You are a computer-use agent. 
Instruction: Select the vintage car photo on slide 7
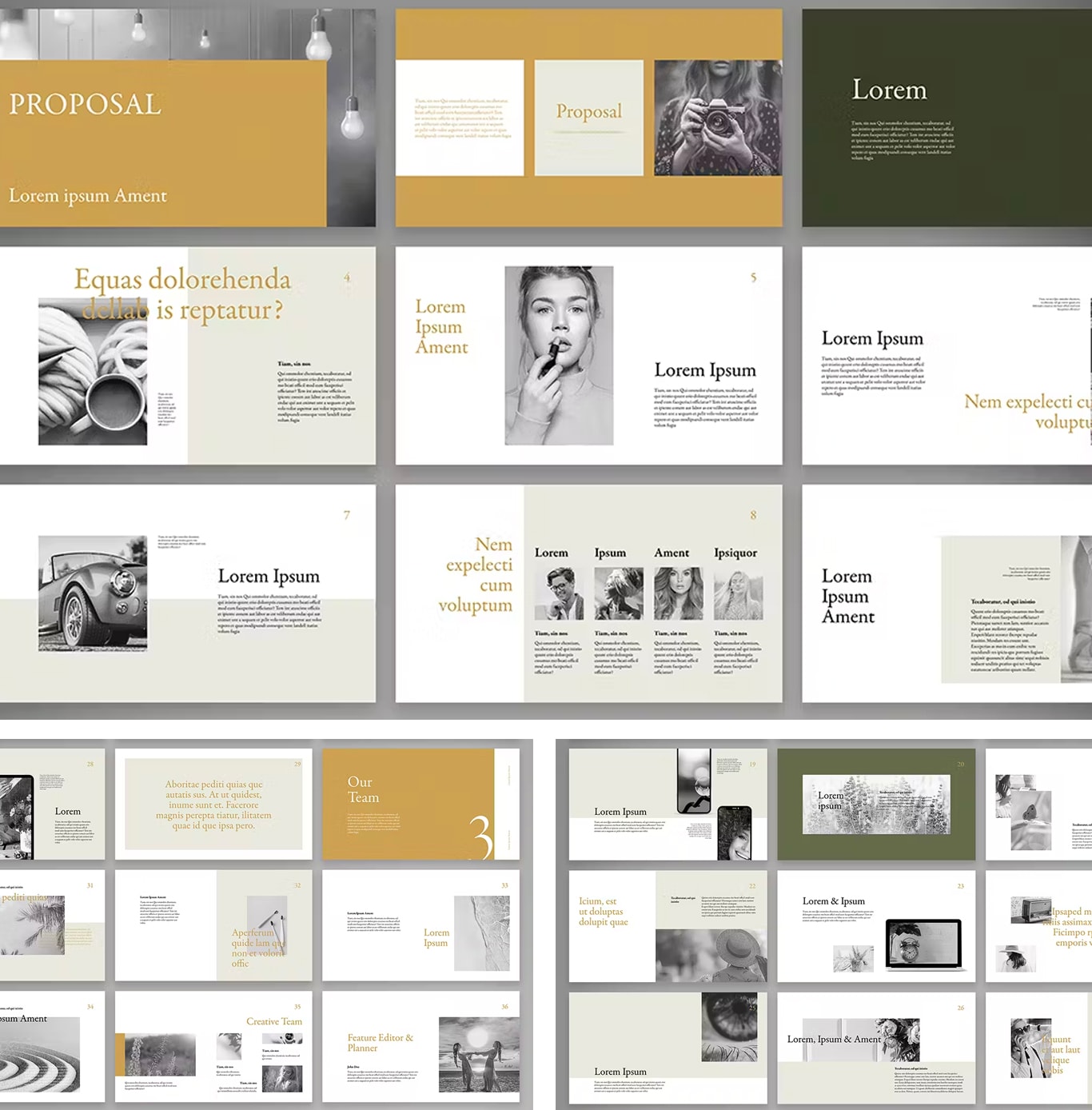[x=93, y=592]
